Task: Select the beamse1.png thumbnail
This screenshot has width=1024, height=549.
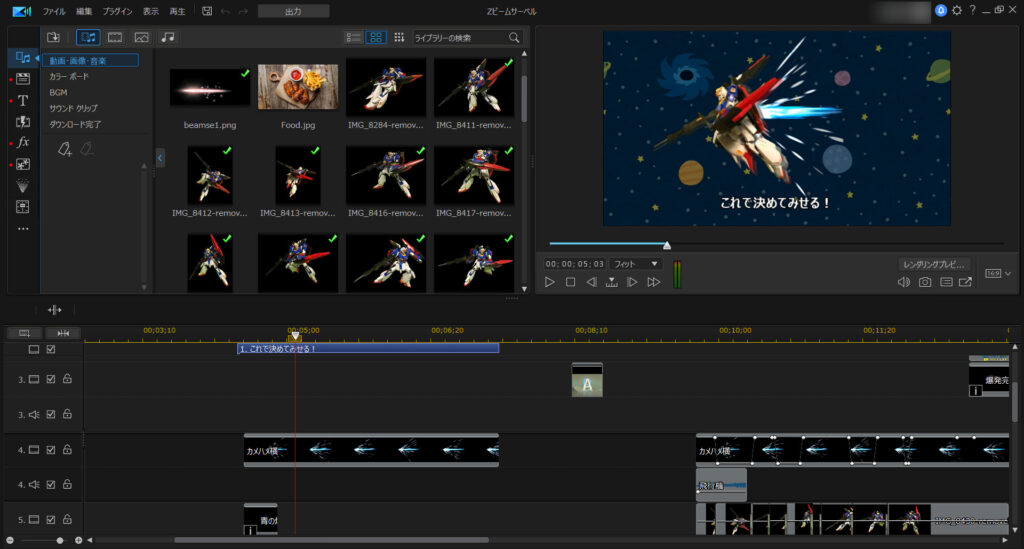Action: pyautogui.click(x=210, y=87)
